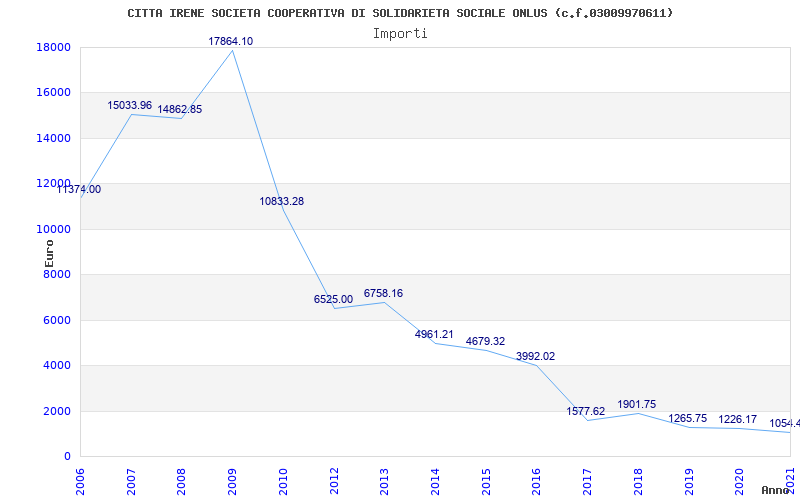Click the 0 y-axis tick
The width and height of the screenshot is (800, 500).
(67, 457)
